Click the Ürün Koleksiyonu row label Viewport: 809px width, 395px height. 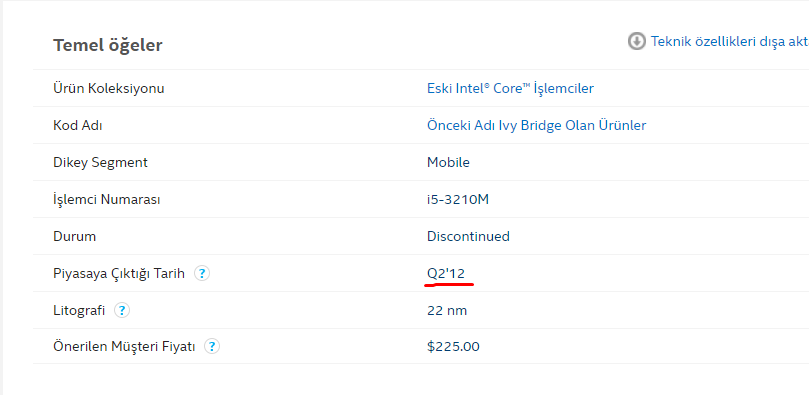click(109, 88)
